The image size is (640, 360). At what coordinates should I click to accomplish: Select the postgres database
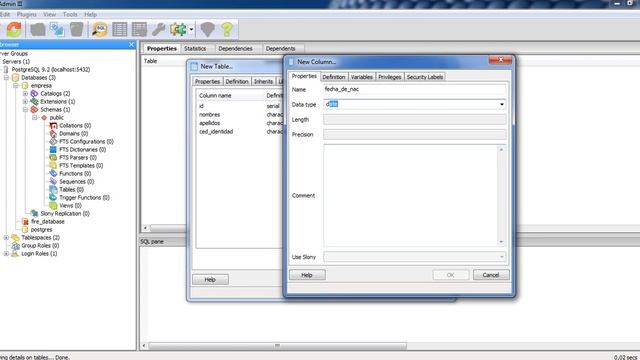pos(42,229)
